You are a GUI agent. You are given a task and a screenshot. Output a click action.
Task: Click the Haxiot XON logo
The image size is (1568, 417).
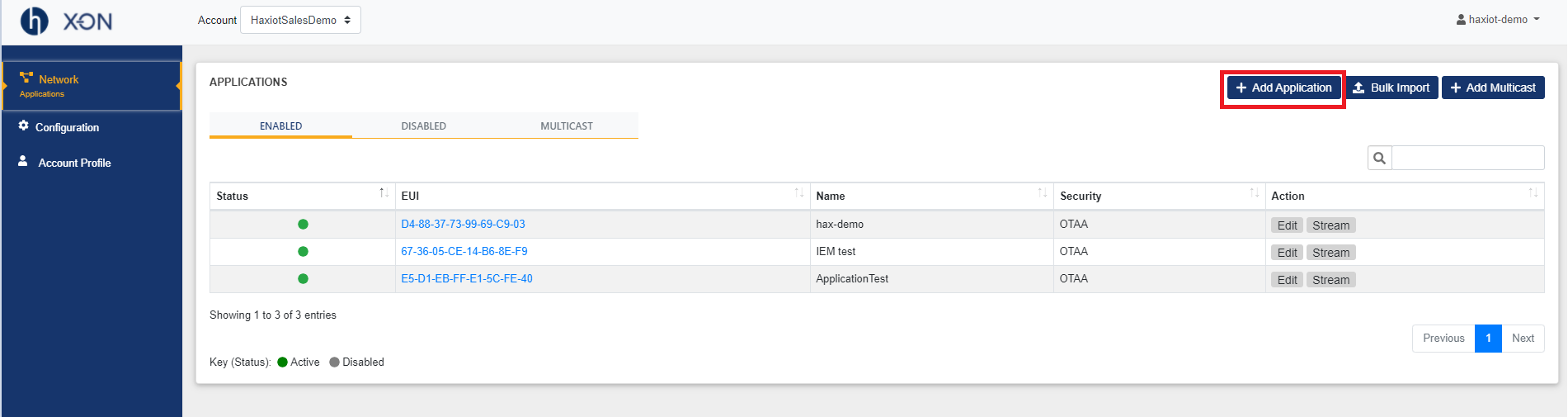point(67,21)
